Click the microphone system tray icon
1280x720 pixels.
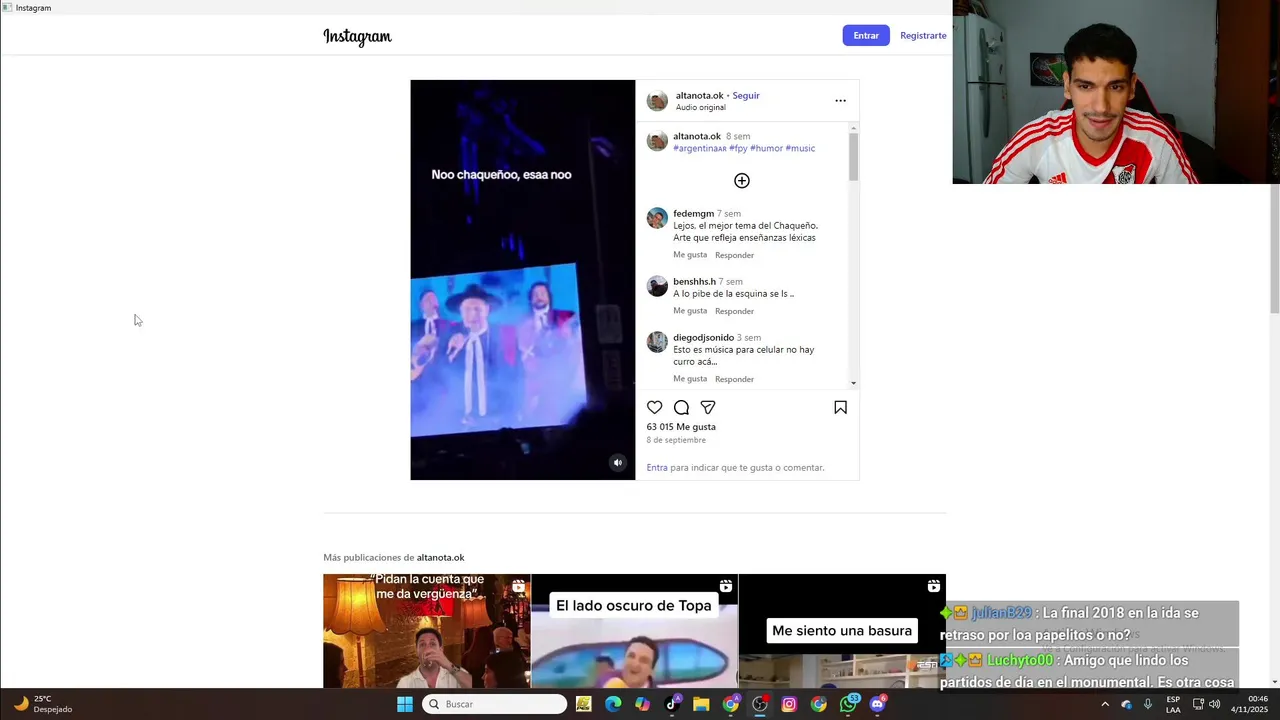click(1148, 704)
